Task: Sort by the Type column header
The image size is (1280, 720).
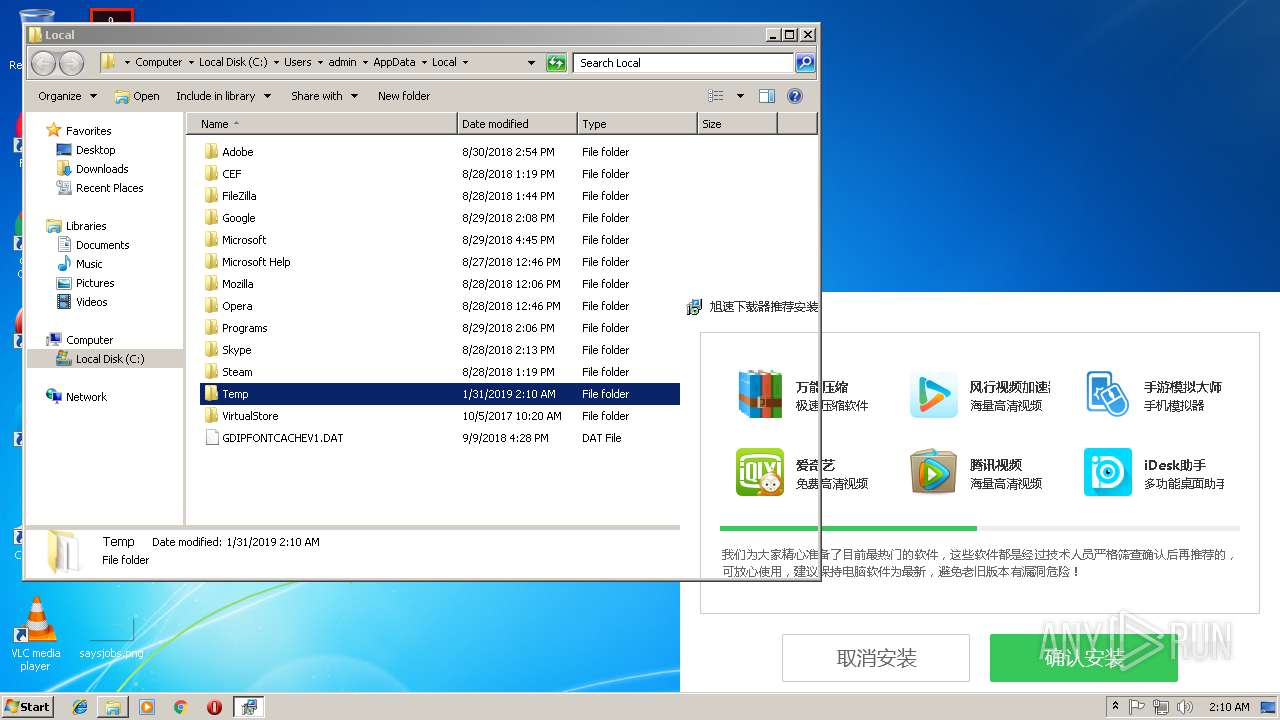Action: tap(637, 124)
